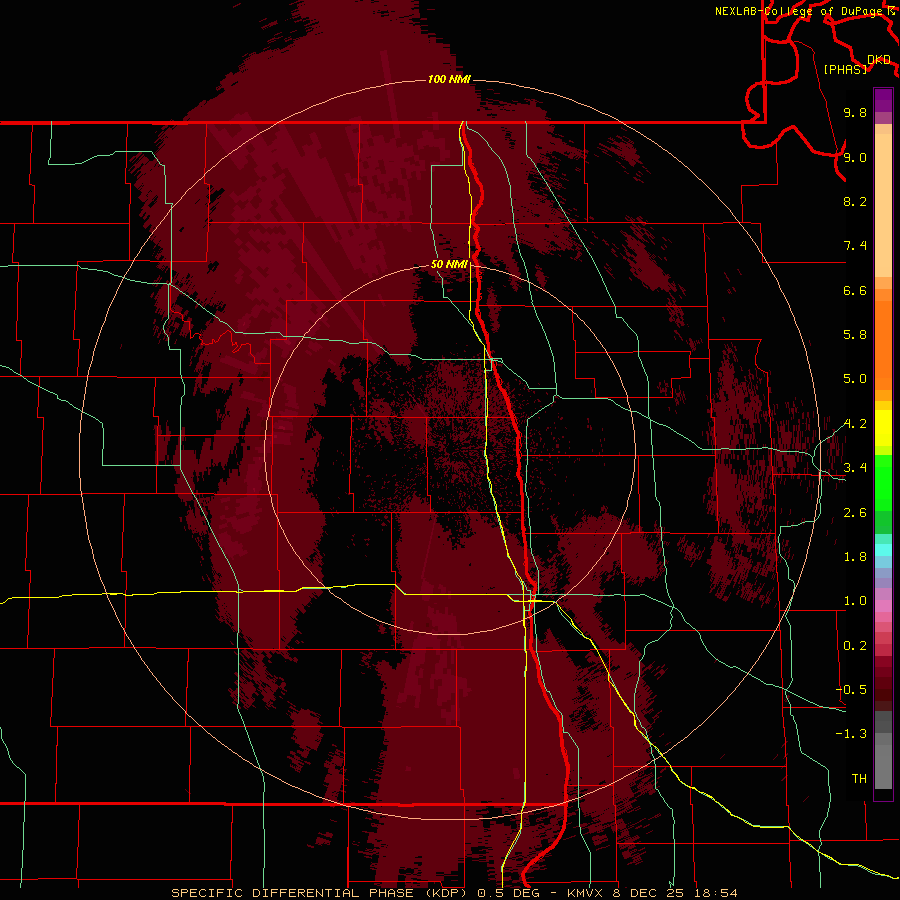Pick the bright green segment of the color bar
This screenshot has height=900, width=900.
point(883,483)
